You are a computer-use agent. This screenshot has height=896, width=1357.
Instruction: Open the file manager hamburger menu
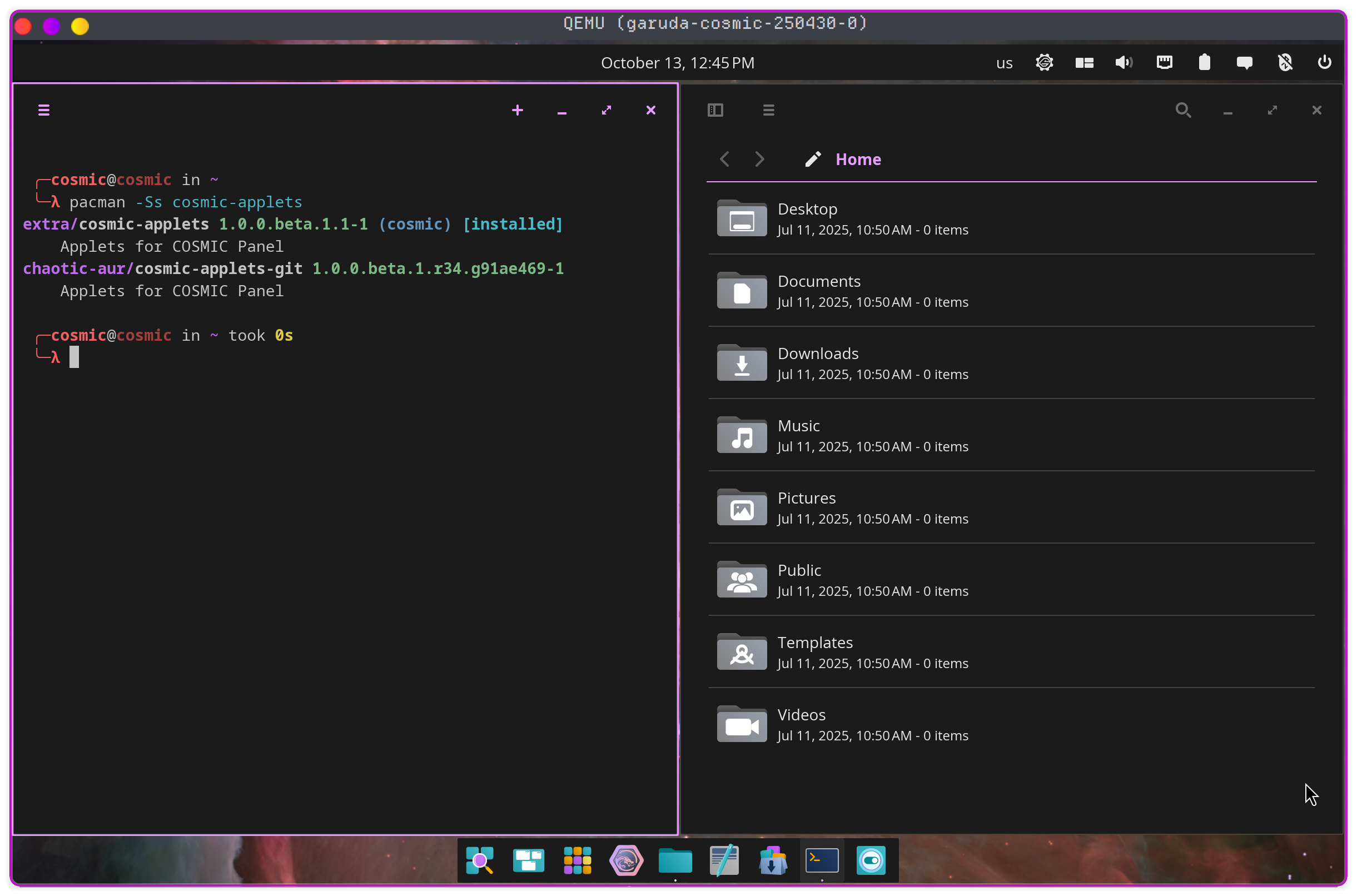point(768,110)
